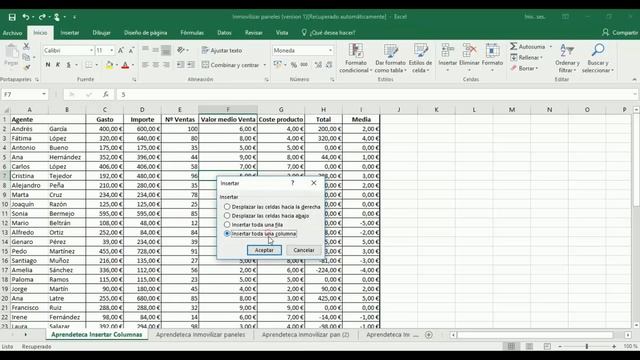Click the yellow fill color swatch

click(109, 65)
